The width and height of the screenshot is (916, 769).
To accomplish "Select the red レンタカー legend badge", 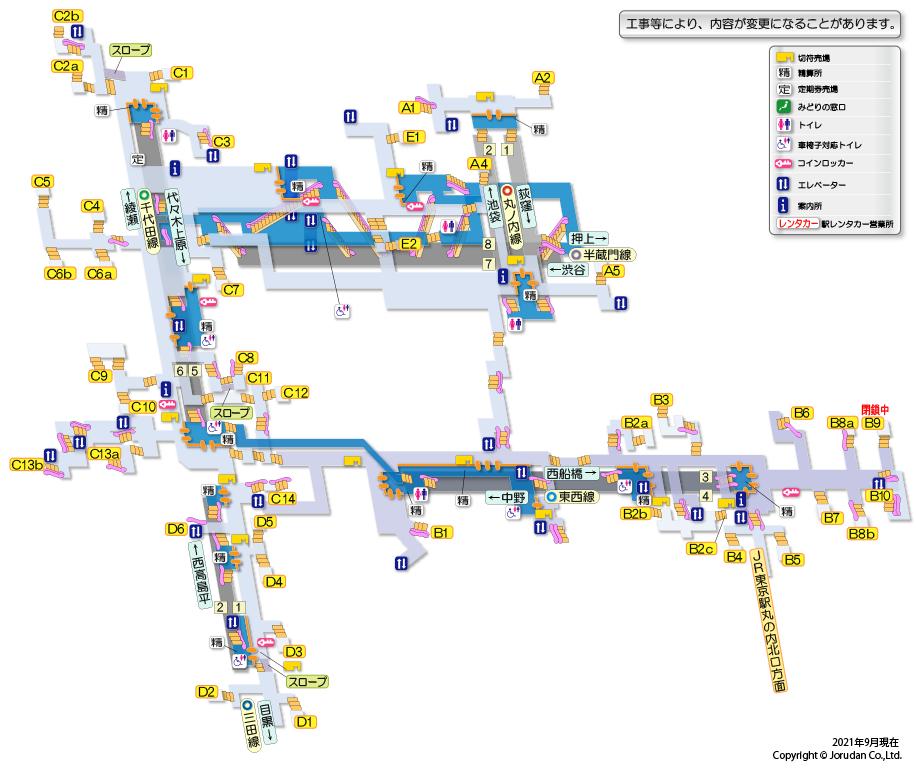I will 797,224.
